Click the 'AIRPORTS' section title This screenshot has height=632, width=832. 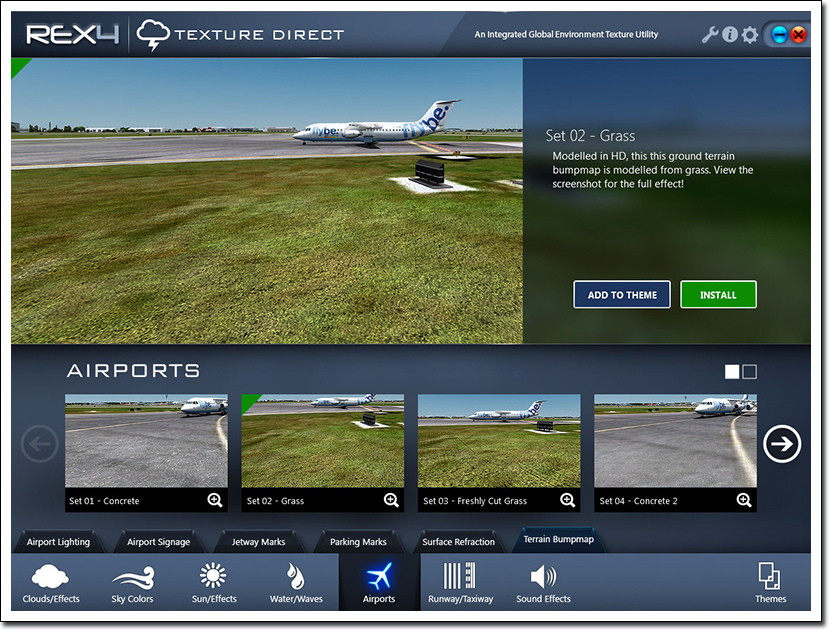133,370
